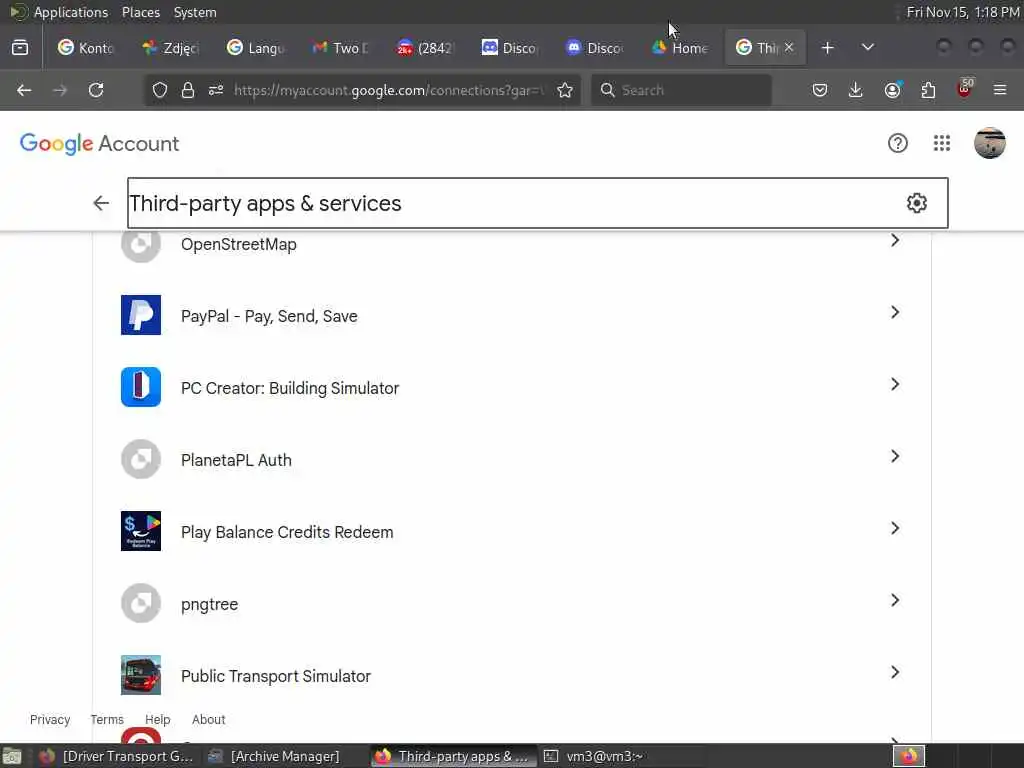Click the site security padlock icon
1024x768 pixels.
[188, 90]
